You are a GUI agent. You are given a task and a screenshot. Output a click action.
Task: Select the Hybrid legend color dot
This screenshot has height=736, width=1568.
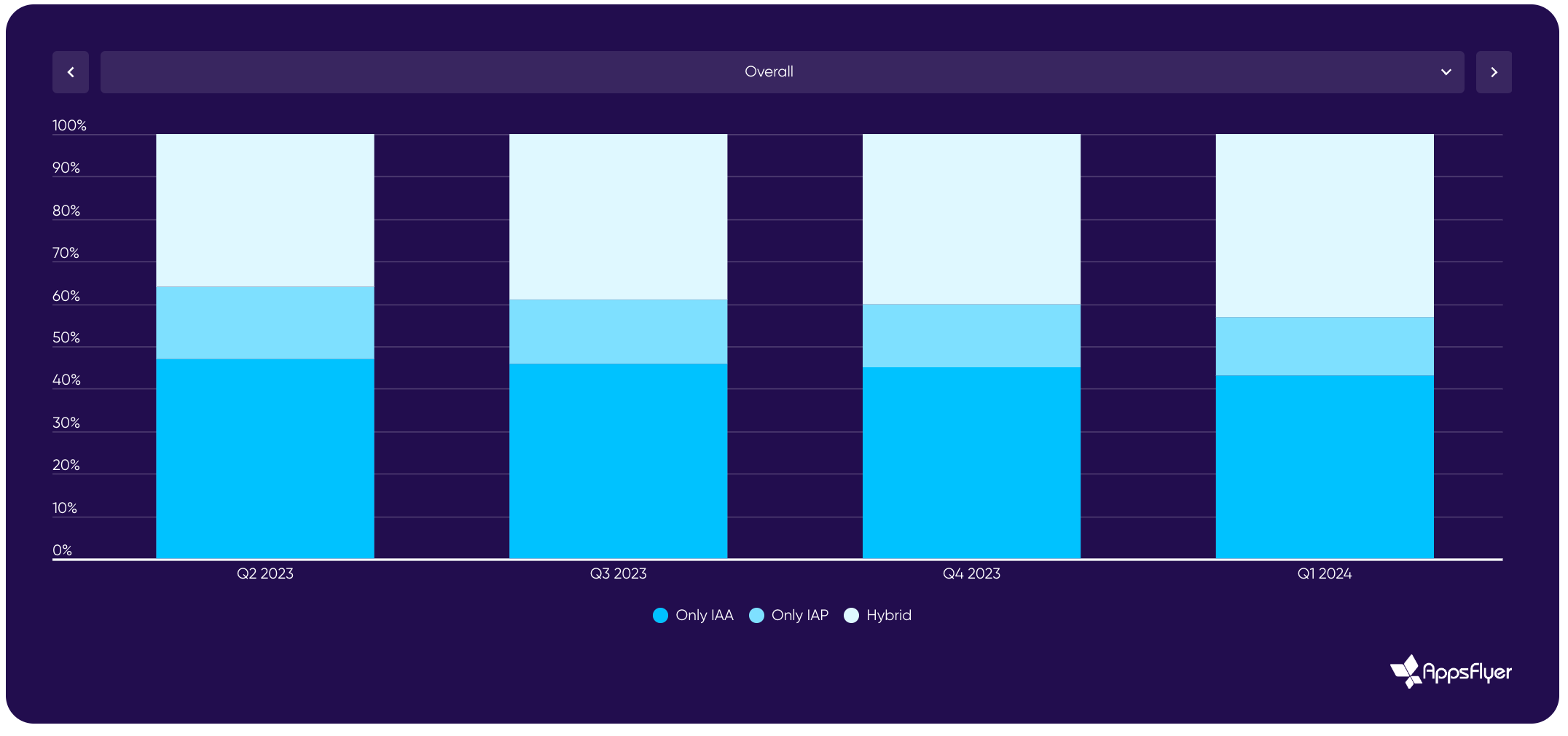click(851, 615)
